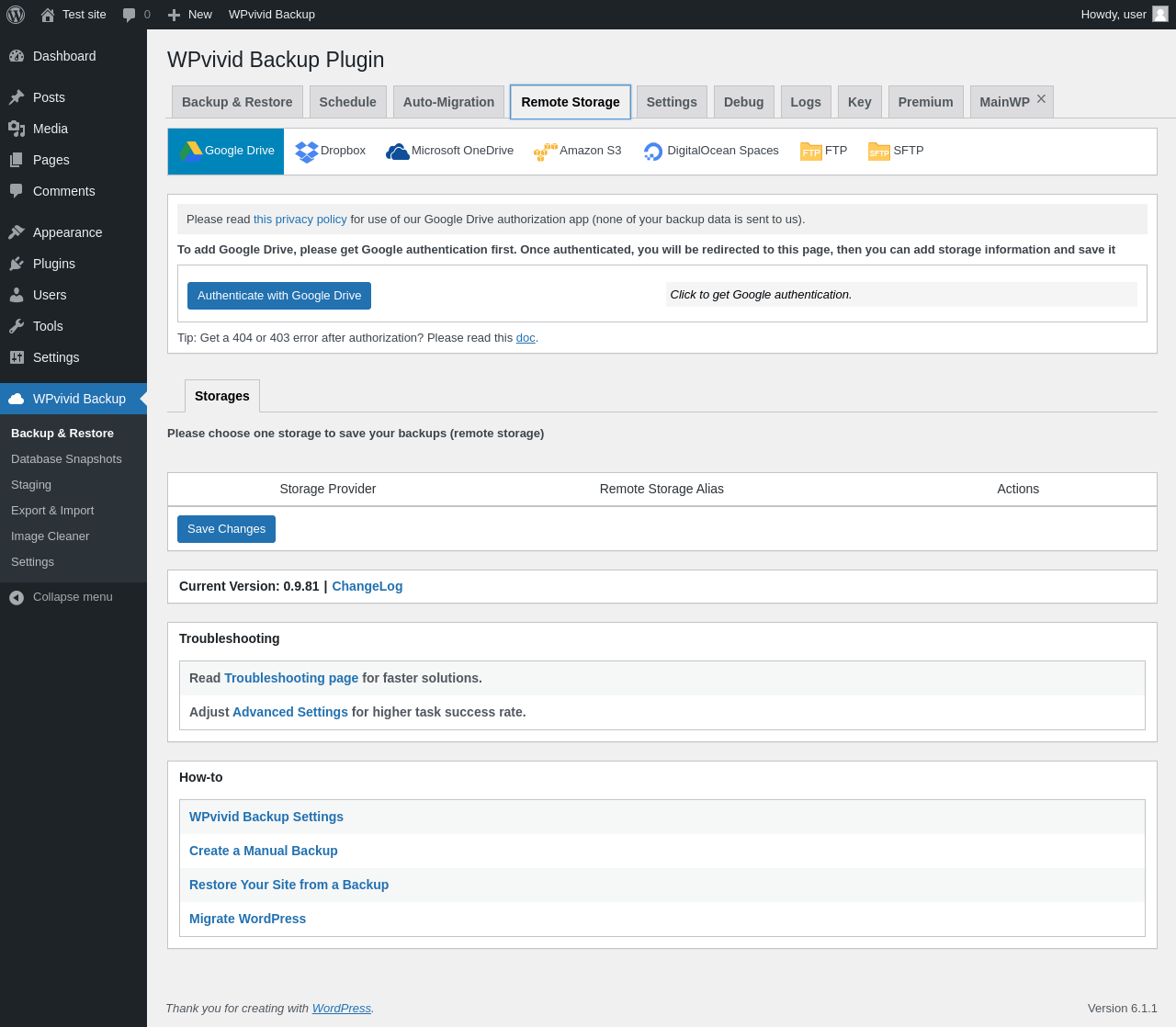The image size is (1176, 1027).
Task: Pick the Amazon S3 storage icon
Action: [x=546, y=152]
